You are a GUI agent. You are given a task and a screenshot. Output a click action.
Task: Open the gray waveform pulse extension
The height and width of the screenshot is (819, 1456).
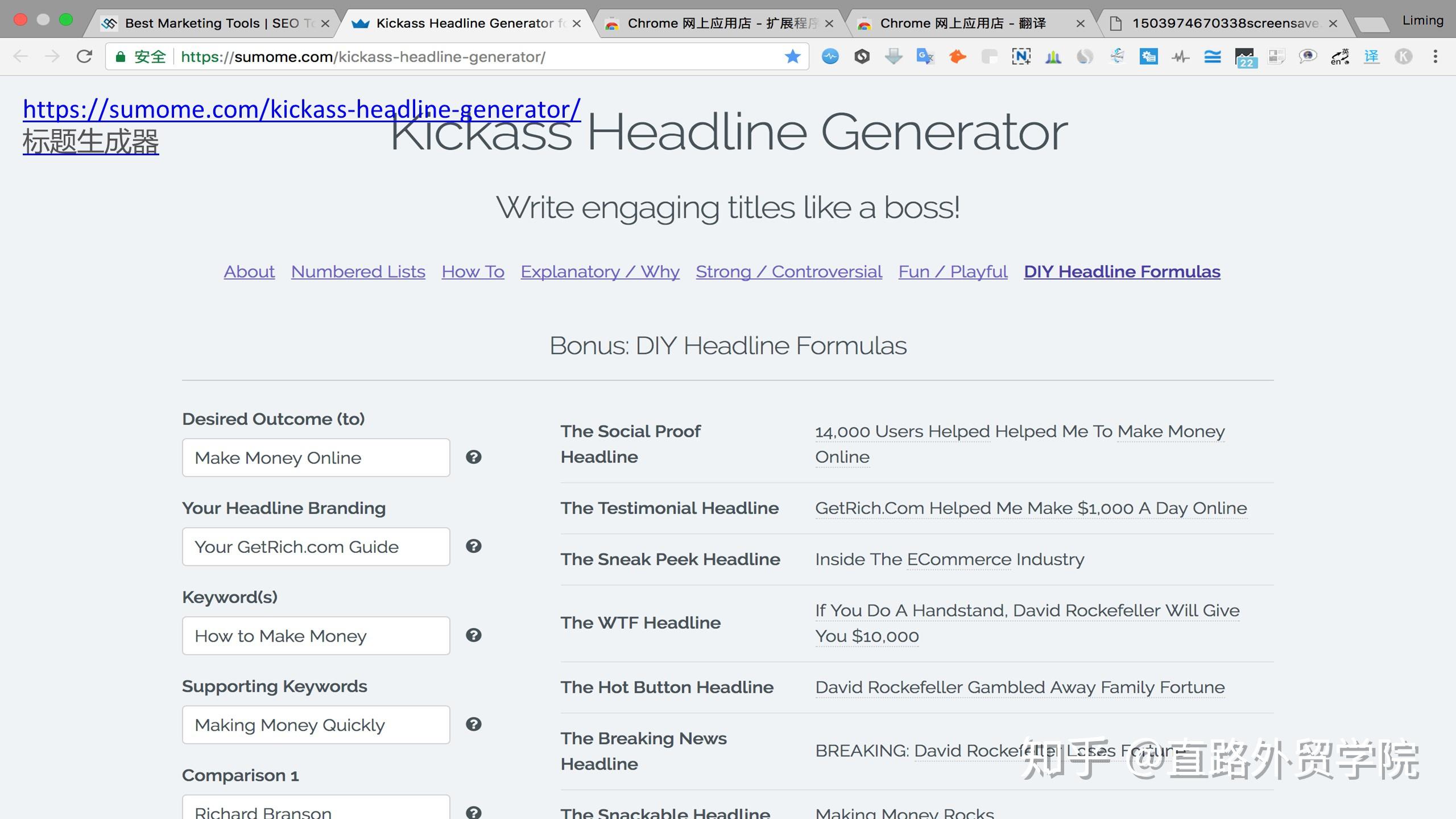click(1180, 56)
